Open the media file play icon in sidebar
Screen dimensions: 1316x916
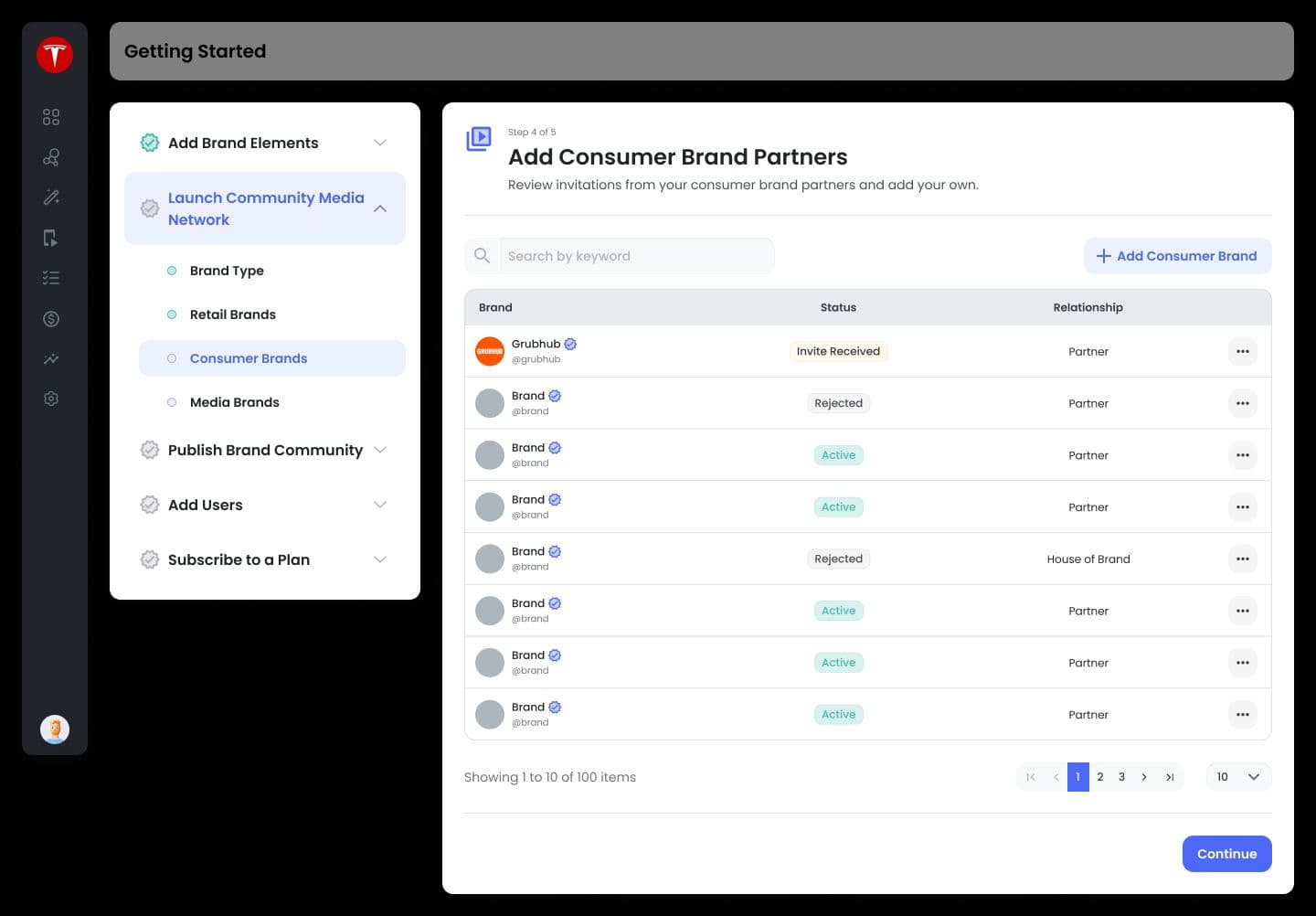pos(51,238)
